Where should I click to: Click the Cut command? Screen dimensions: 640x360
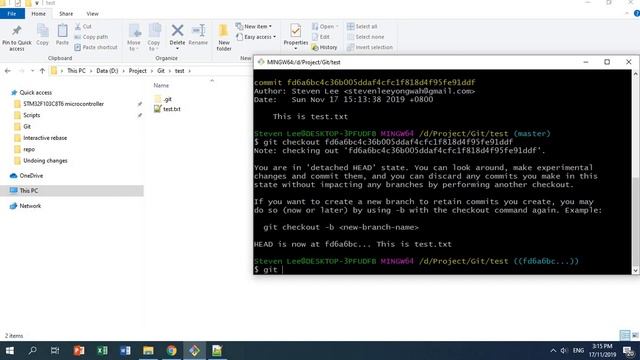[x=83, y=27]
